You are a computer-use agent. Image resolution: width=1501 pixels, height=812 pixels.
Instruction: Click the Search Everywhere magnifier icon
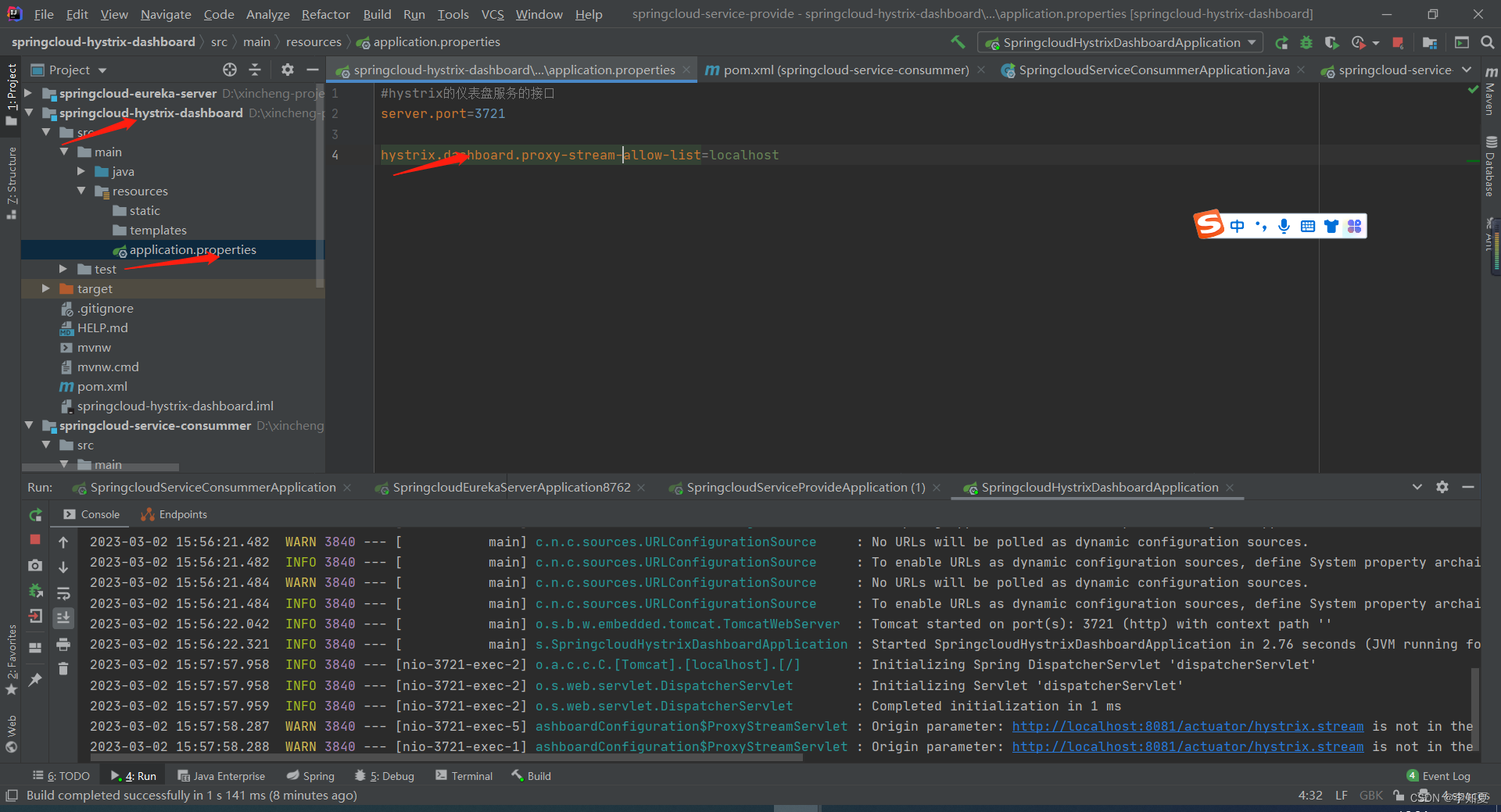click(1487, 43)
